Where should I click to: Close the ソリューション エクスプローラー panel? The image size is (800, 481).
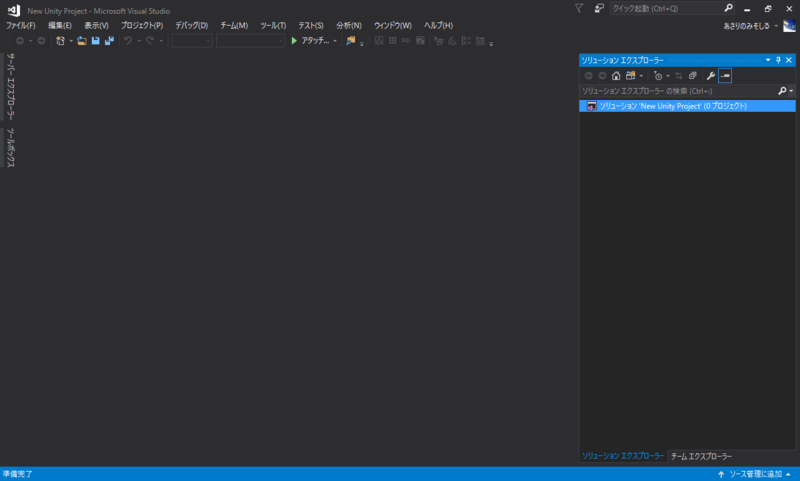point(789,60)
